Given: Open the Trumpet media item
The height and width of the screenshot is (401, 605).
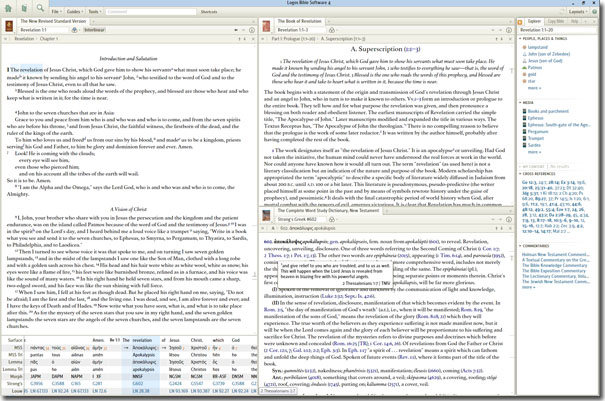Looking at the screenshot, I should click(x=536, y=138).
